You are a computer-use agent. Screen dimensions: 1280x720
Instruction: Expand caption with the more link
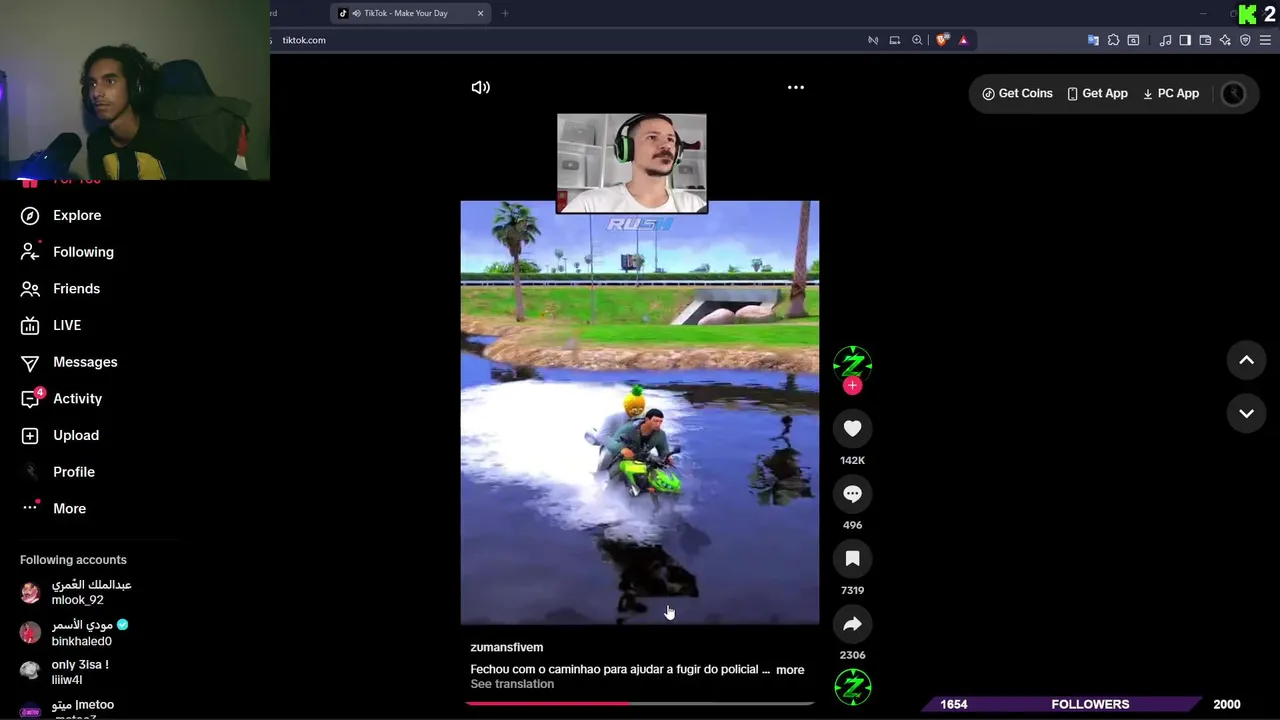(790, 670)
